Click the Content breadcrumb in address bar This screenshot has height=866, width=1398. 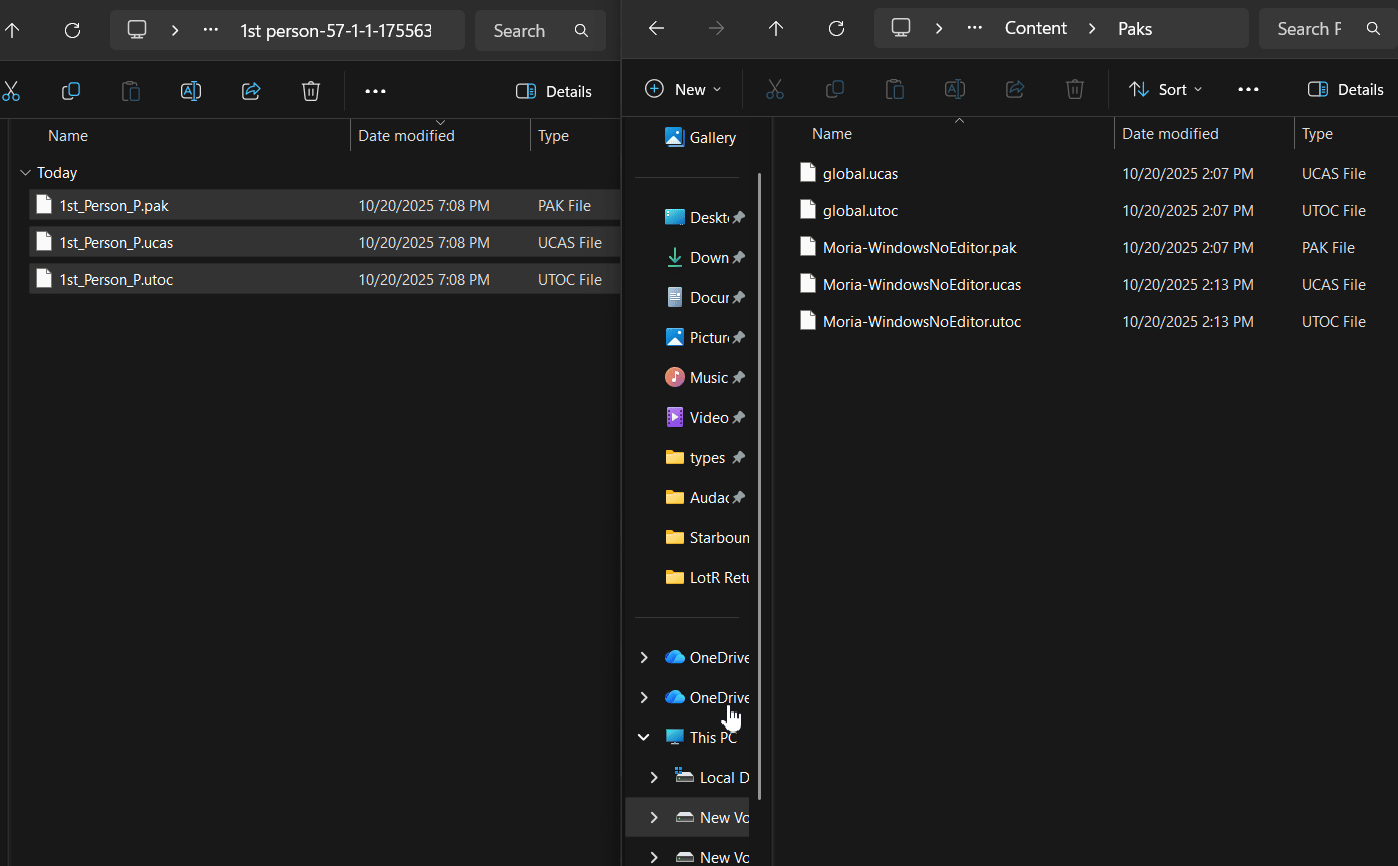click(x=1035, y=29)
